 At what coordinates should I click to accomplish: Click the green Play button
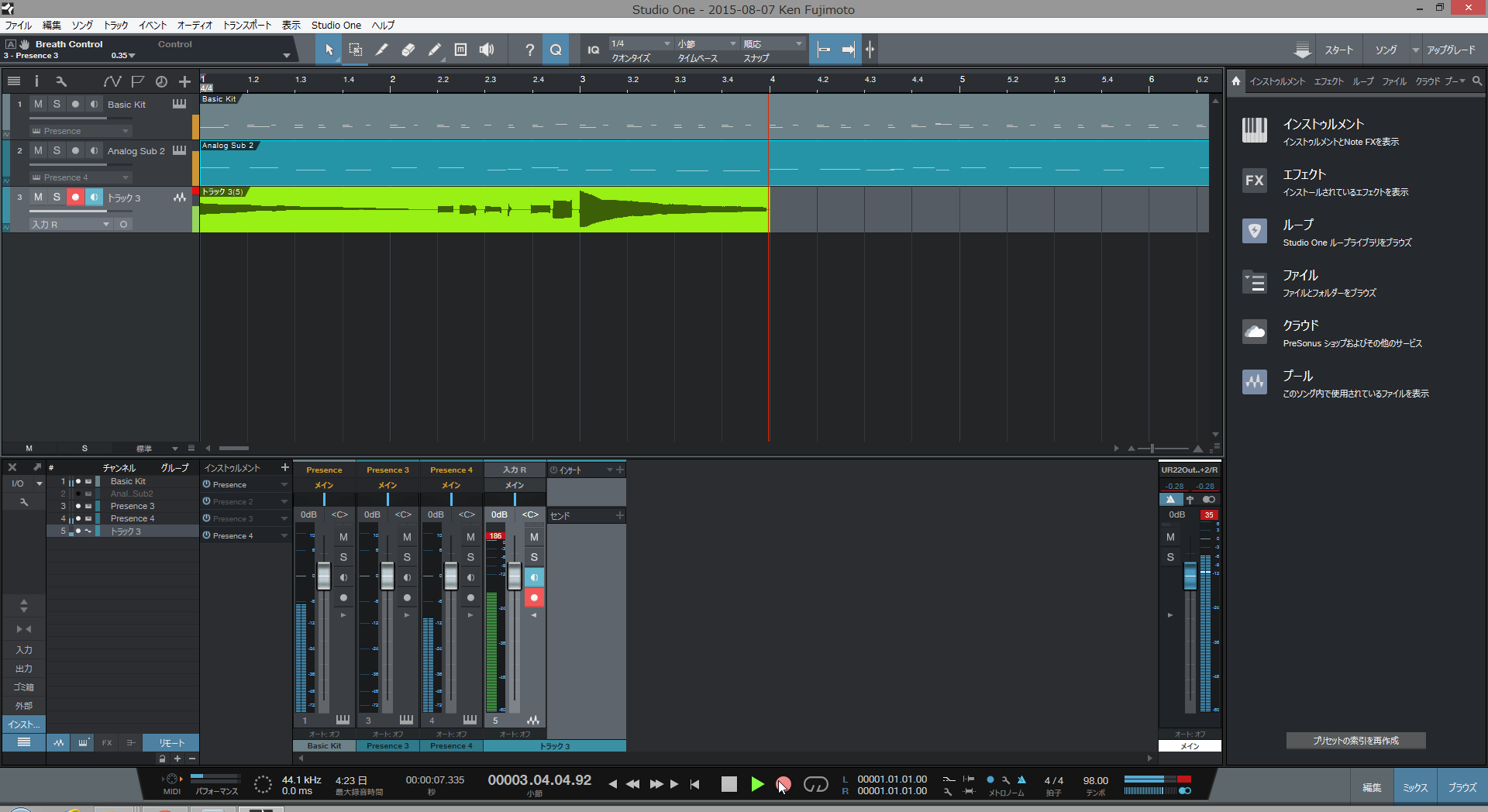(757, 784)
